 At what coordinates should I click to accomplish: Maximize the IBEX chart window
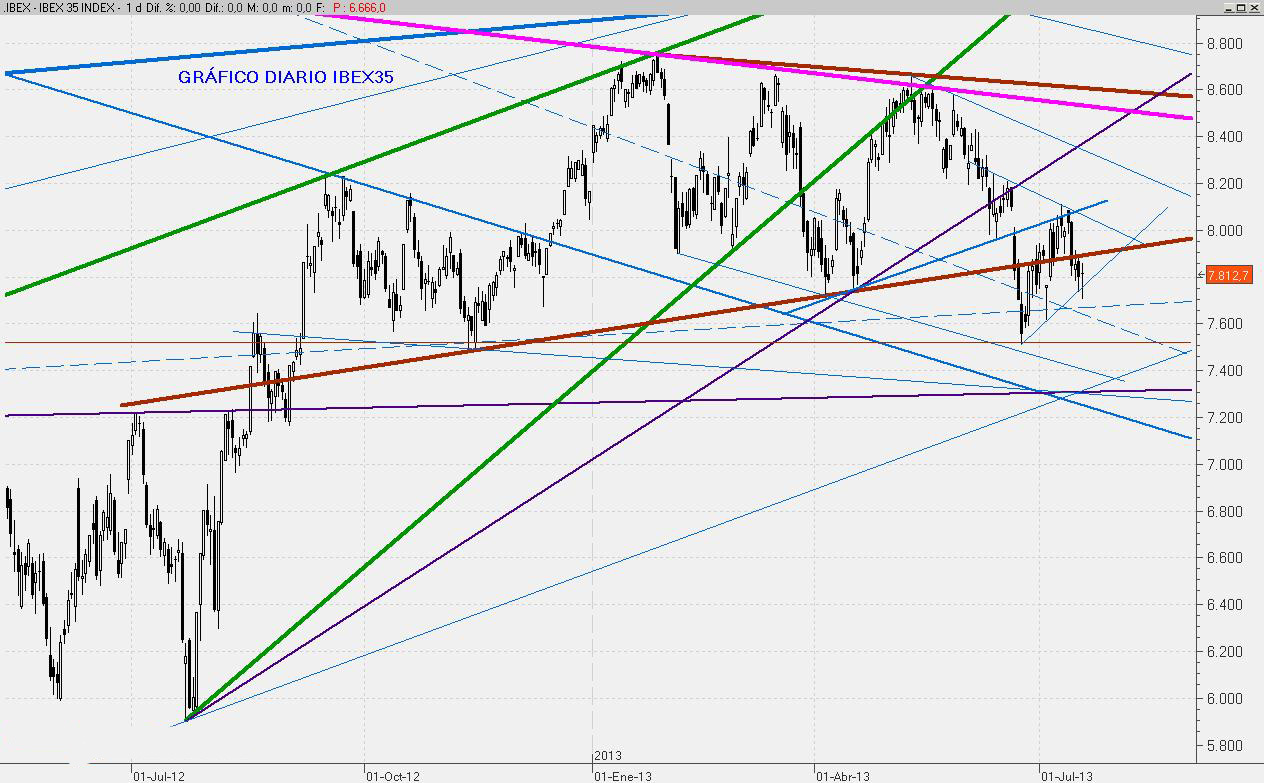[x=1242, y=7]
